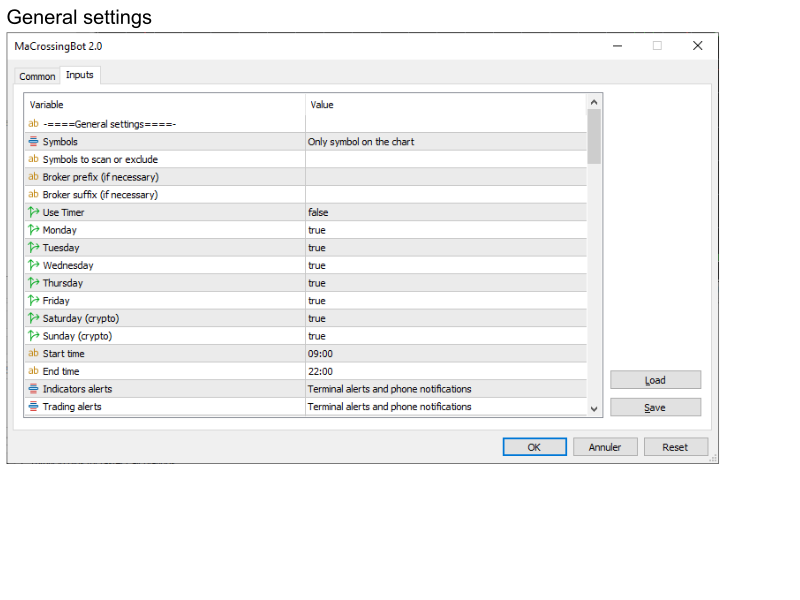
Task: Toggle the Use Timer false value
Action: (x=446, y=212)
